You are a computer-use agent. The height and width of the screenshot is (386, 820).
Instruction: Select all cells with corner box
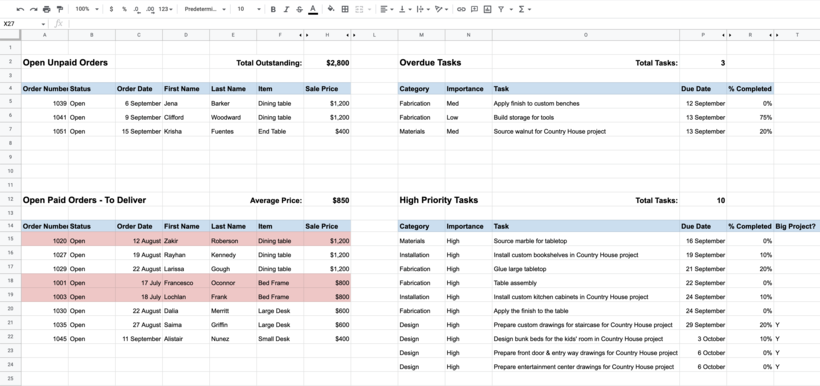click(x=10, y=35)
